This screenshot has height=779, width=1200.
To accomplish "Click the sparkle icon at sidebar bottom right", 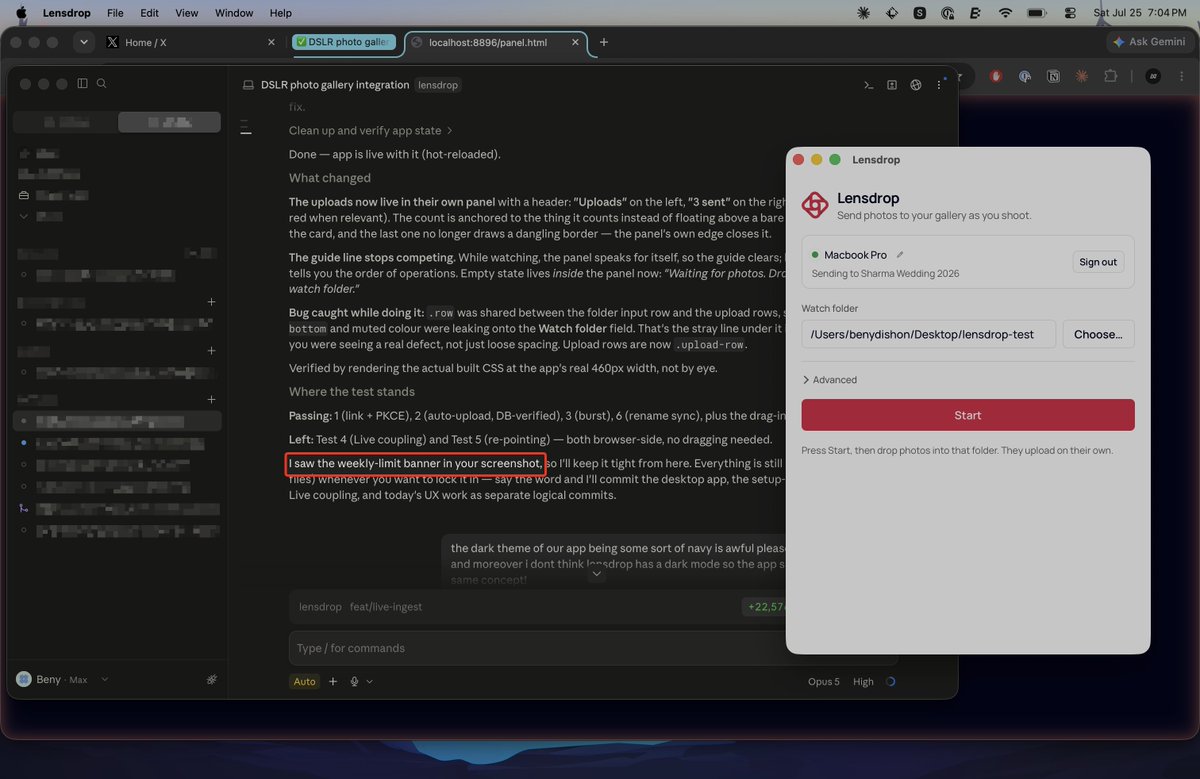I will (x=212, y=679).
